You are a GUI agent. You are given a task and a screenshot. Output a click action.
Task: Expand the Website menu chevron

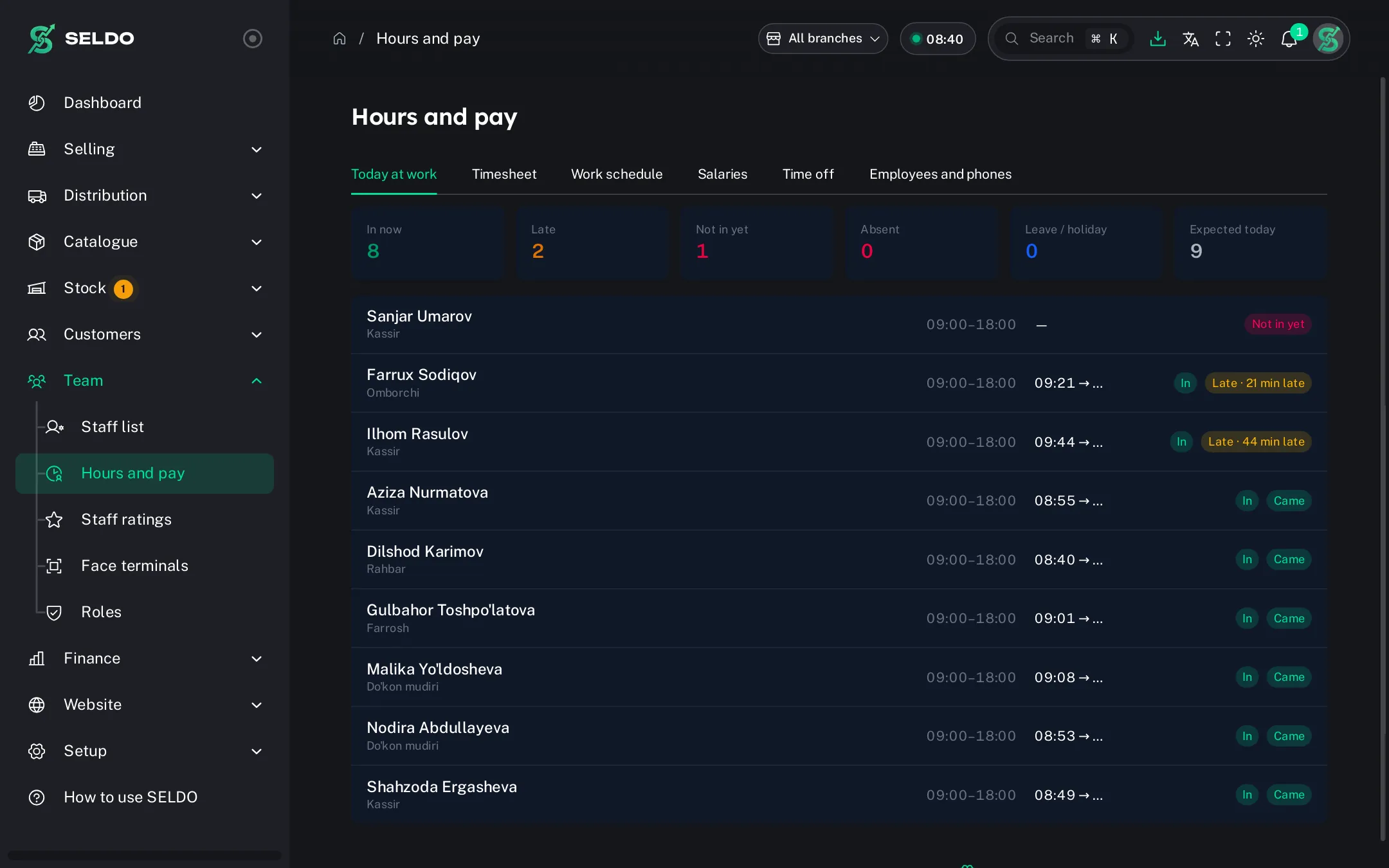point(257,705)
